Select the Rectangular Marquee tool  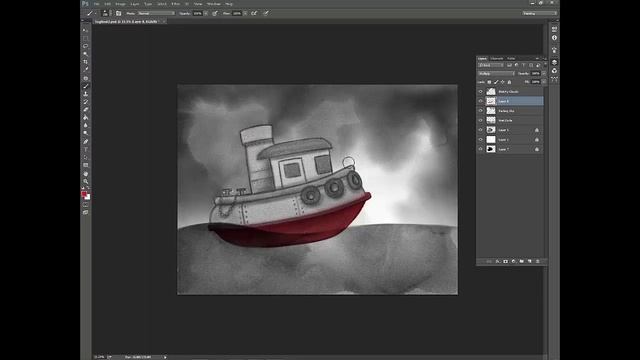click(85, 38)
